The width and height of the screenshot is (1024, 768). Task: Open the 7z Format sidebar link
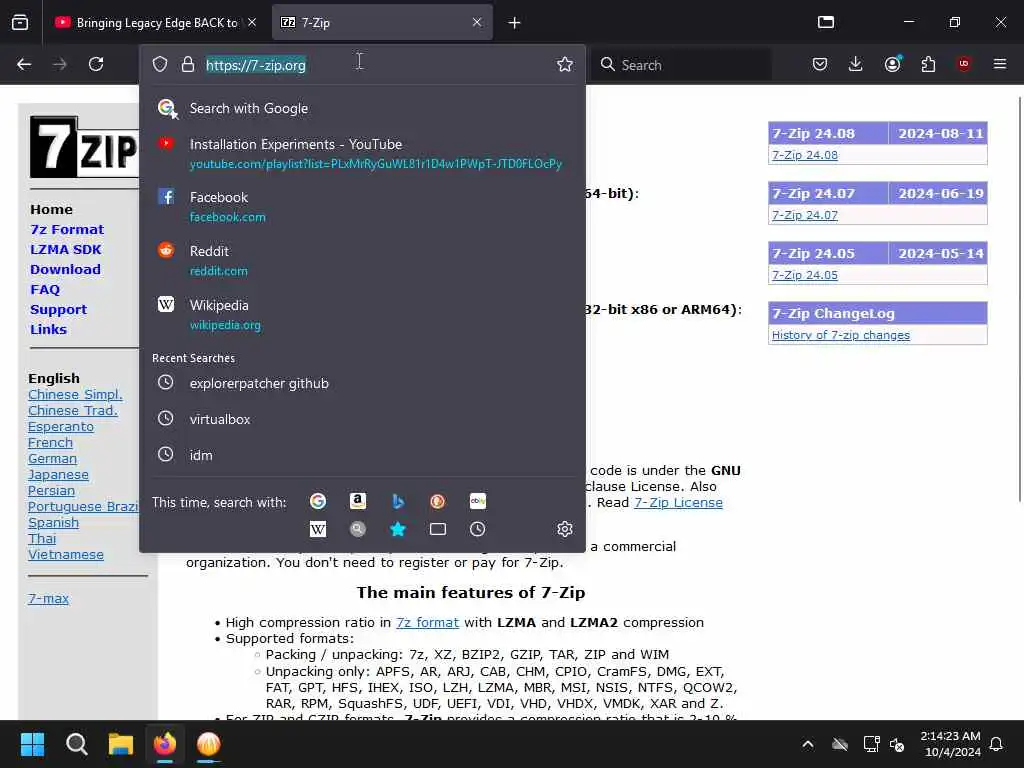pos(67,229)
